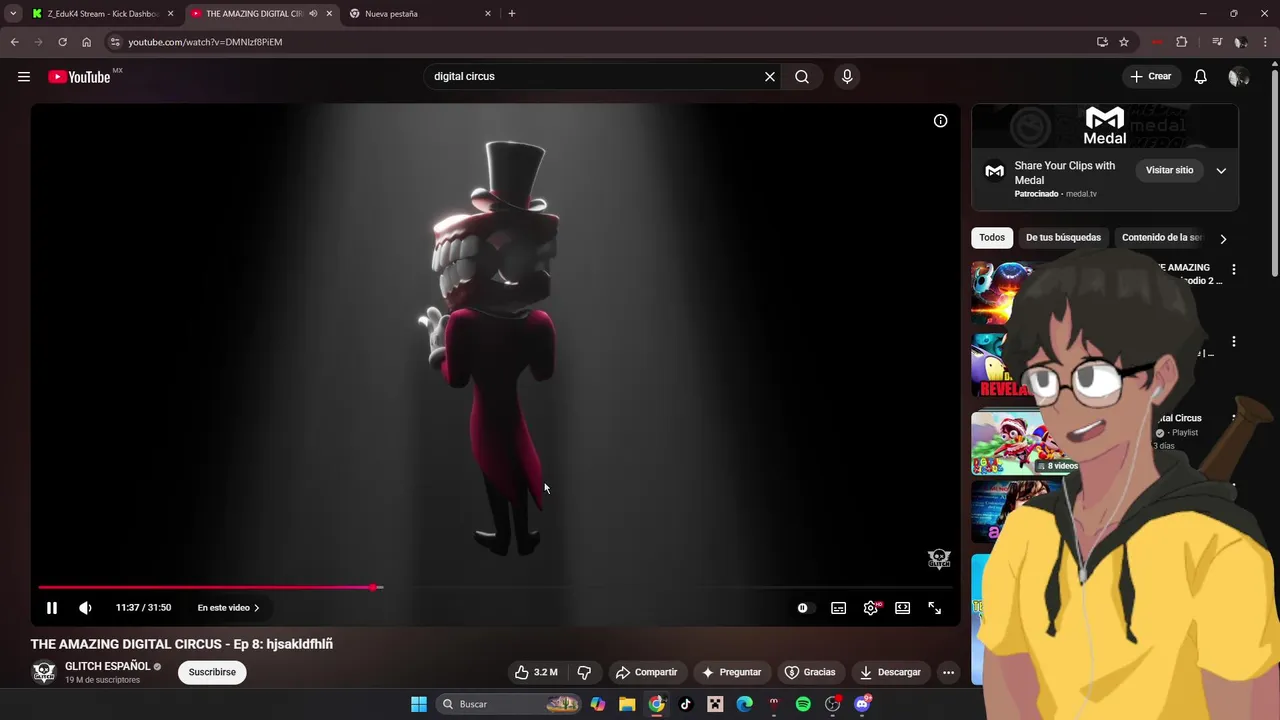1280x720 pixels.
Task: Open Chrome home page button
Action: 86,42
